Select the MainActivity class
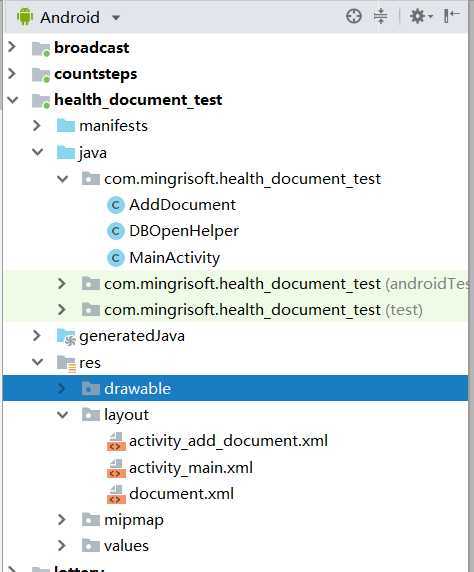Screen dimensions: 474x572 (x=174, y=258)
